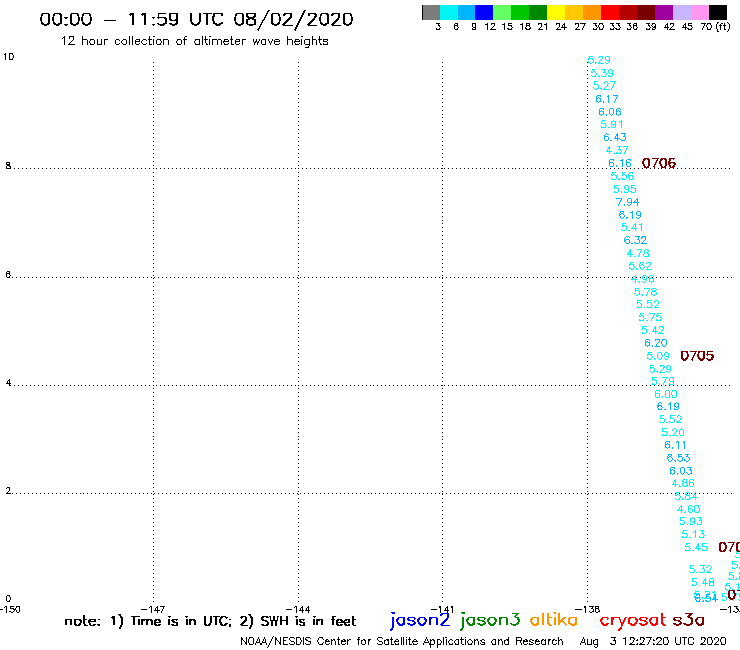Click the 7.94 wave height value

627,202
